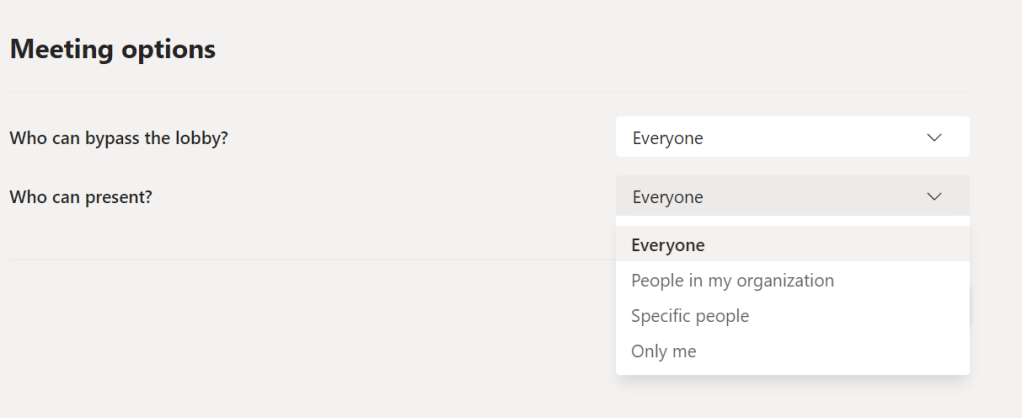Collapse the "Who can present?" dropdown
Viewport: 1022px width, 418px height.
(792, 197)
